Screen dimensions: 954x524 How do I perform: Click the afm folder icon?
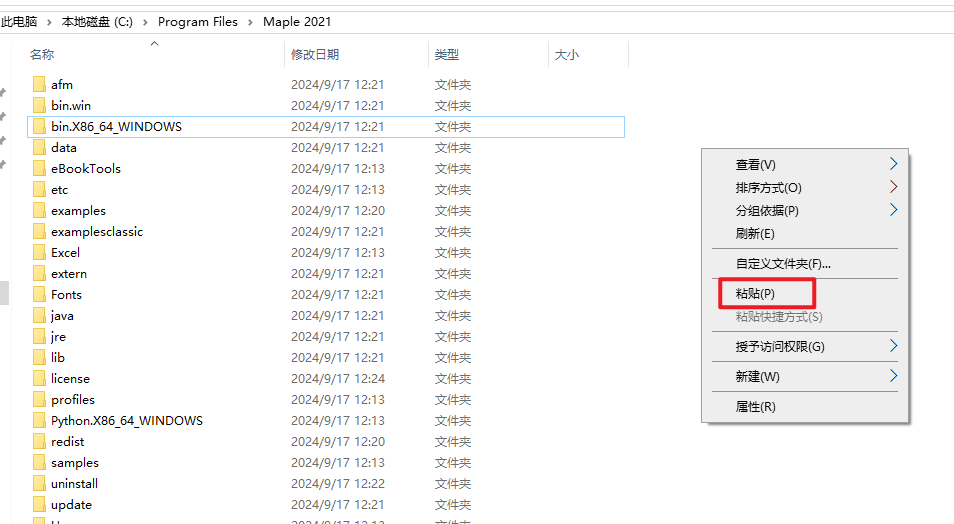[x=40, y=84]
